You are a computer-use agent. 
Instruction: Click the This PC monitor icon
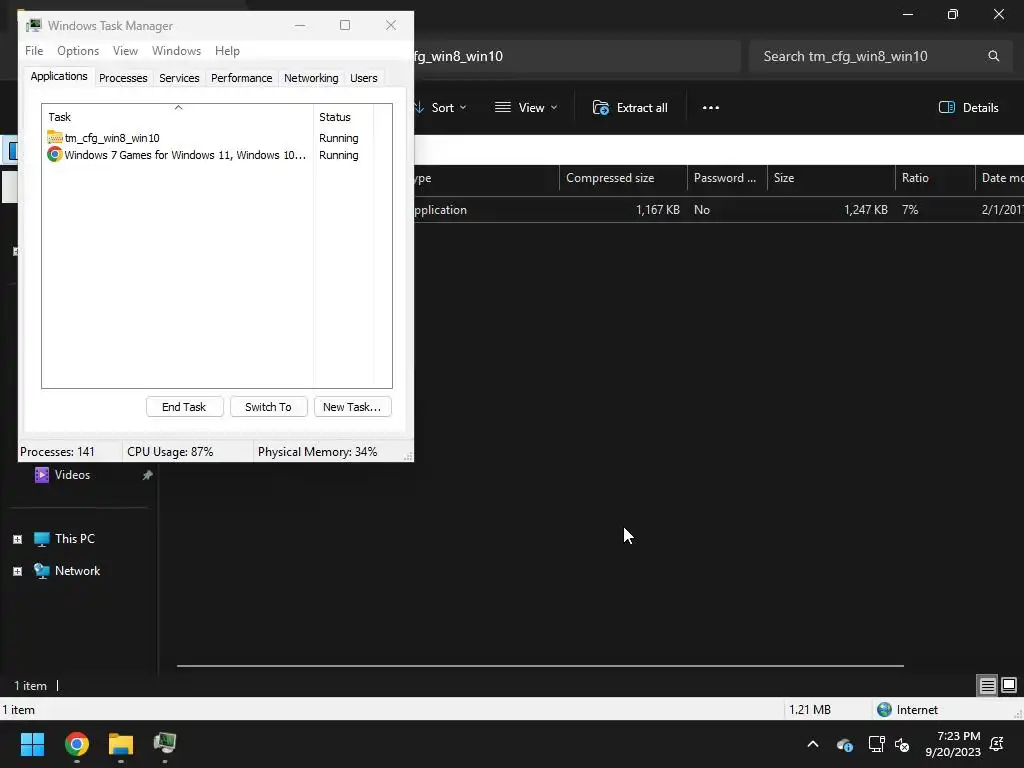coord(42,539)
